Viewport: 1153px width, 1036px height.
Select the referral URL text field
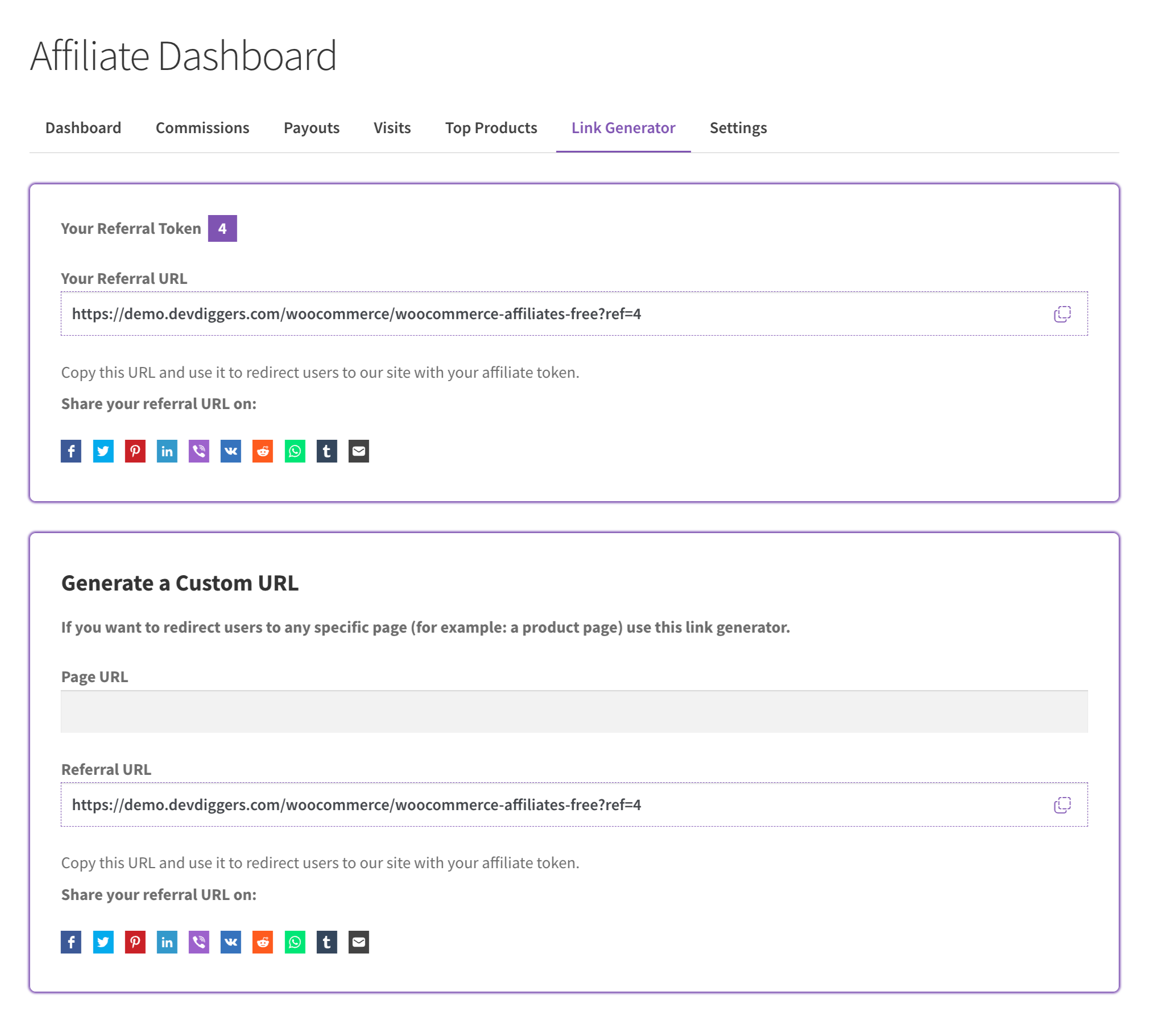click(x=575, y=314)
